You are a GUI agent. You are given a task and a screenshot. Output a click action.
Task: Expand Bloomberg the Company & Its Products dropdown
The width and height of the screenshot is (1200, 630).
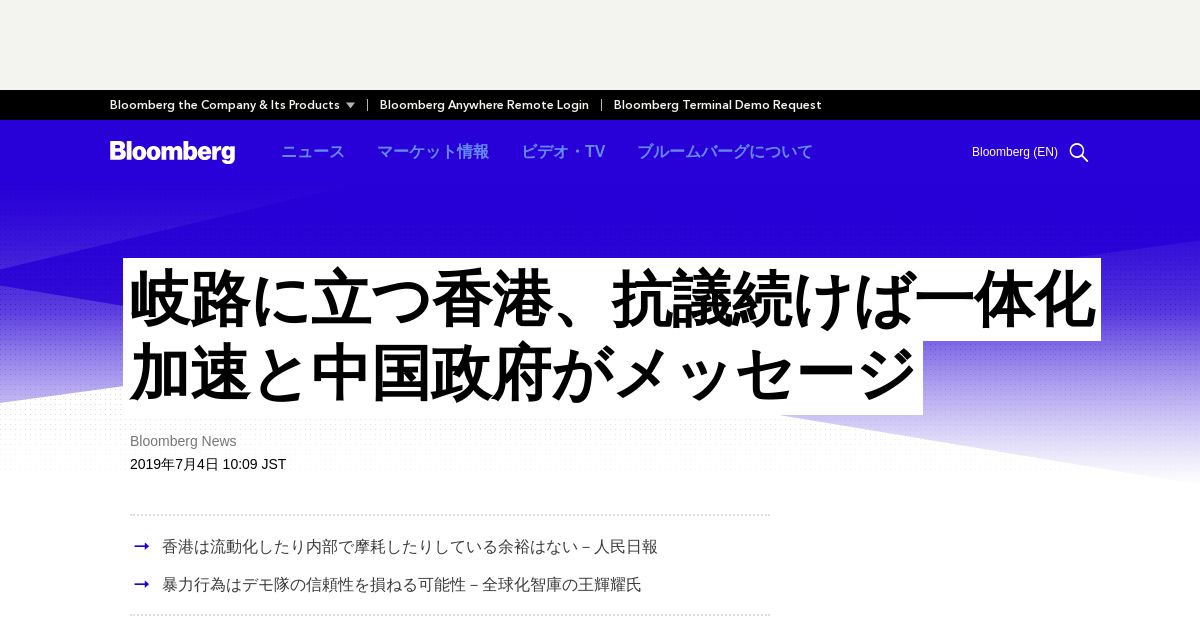point(232,105)
